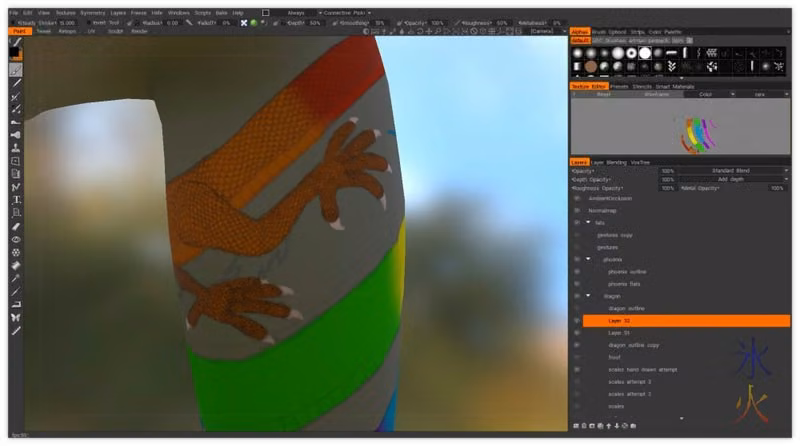
Task: Select the Clone stamp tool in left toolbar
Action: click(x=16, y=148)
